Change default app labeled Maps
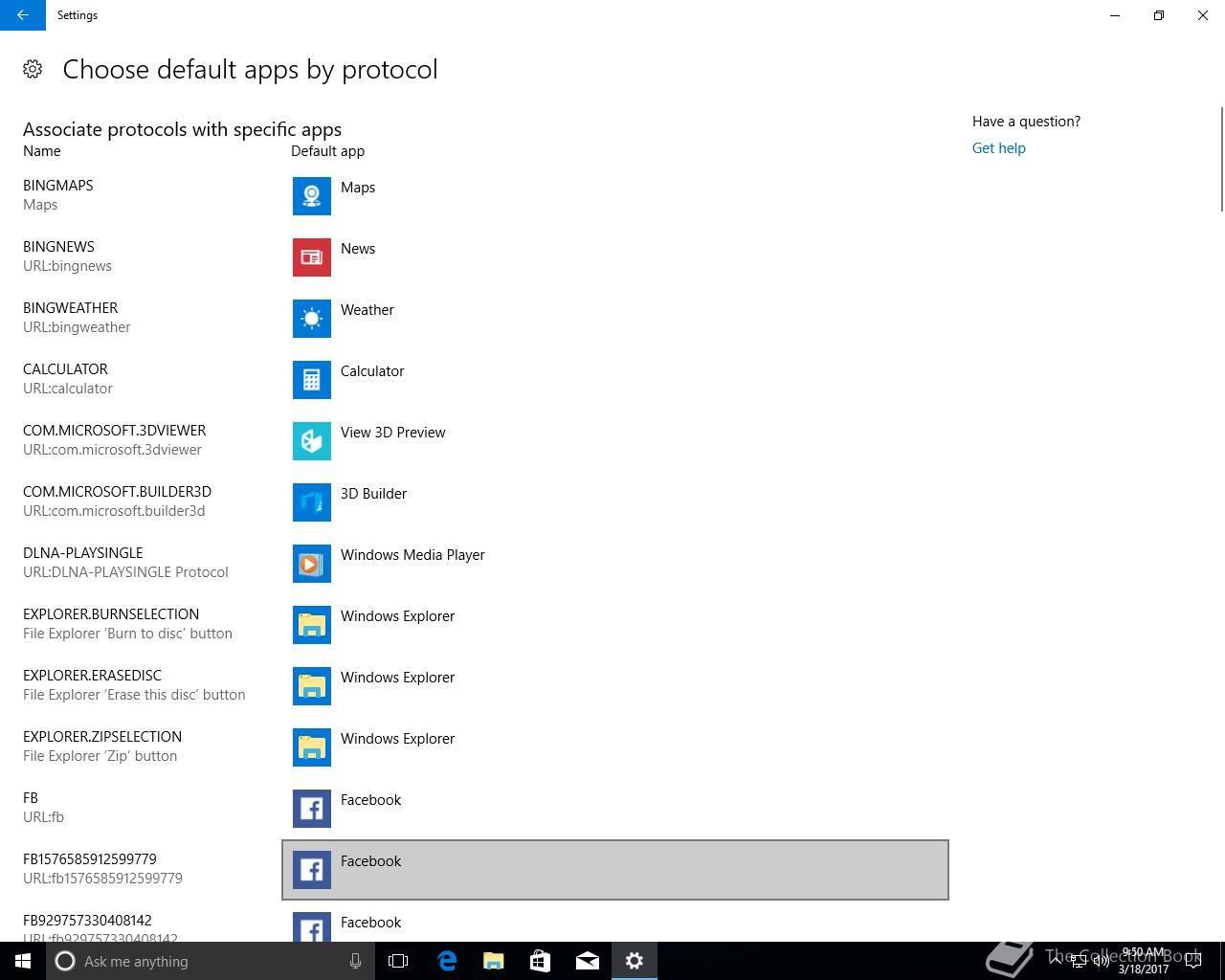Image resolution: width=1225 pixels, height=980 pixels. tap(358, 188)
